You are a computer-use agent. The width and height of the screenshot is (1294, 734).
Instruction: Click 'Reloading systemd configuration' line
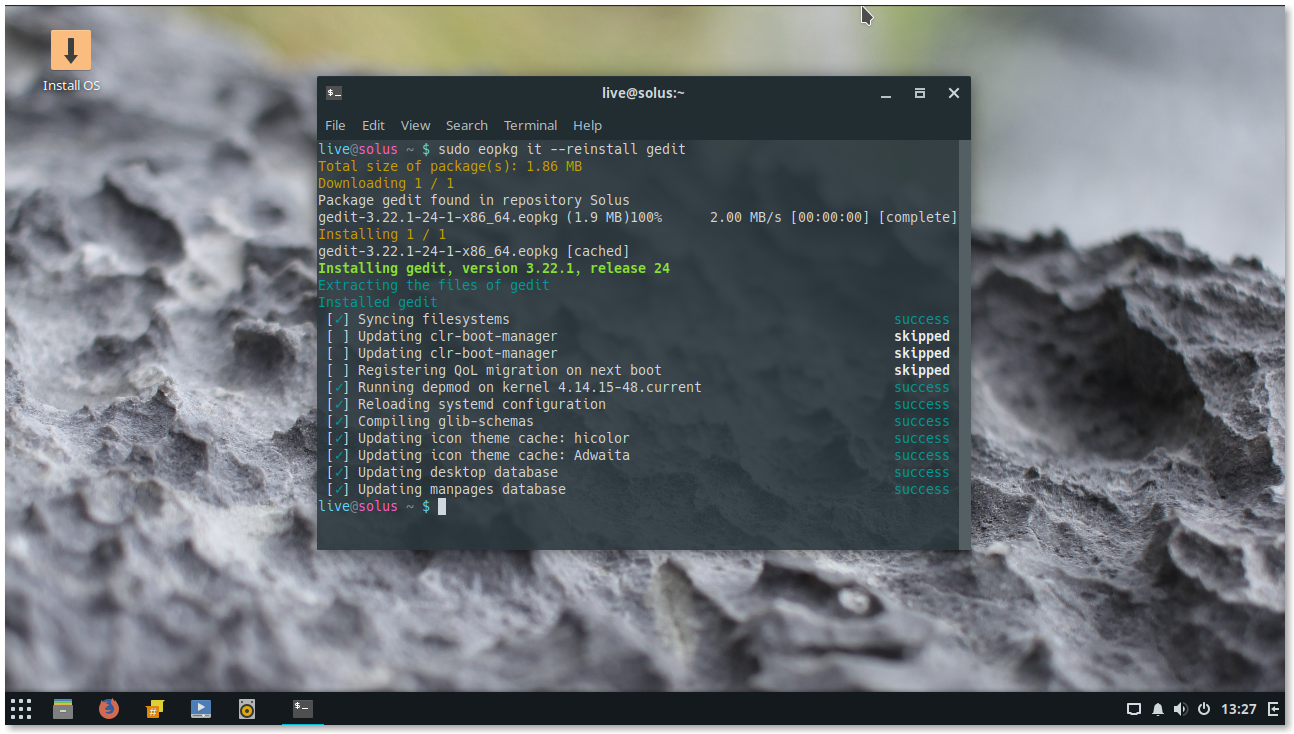482,404
